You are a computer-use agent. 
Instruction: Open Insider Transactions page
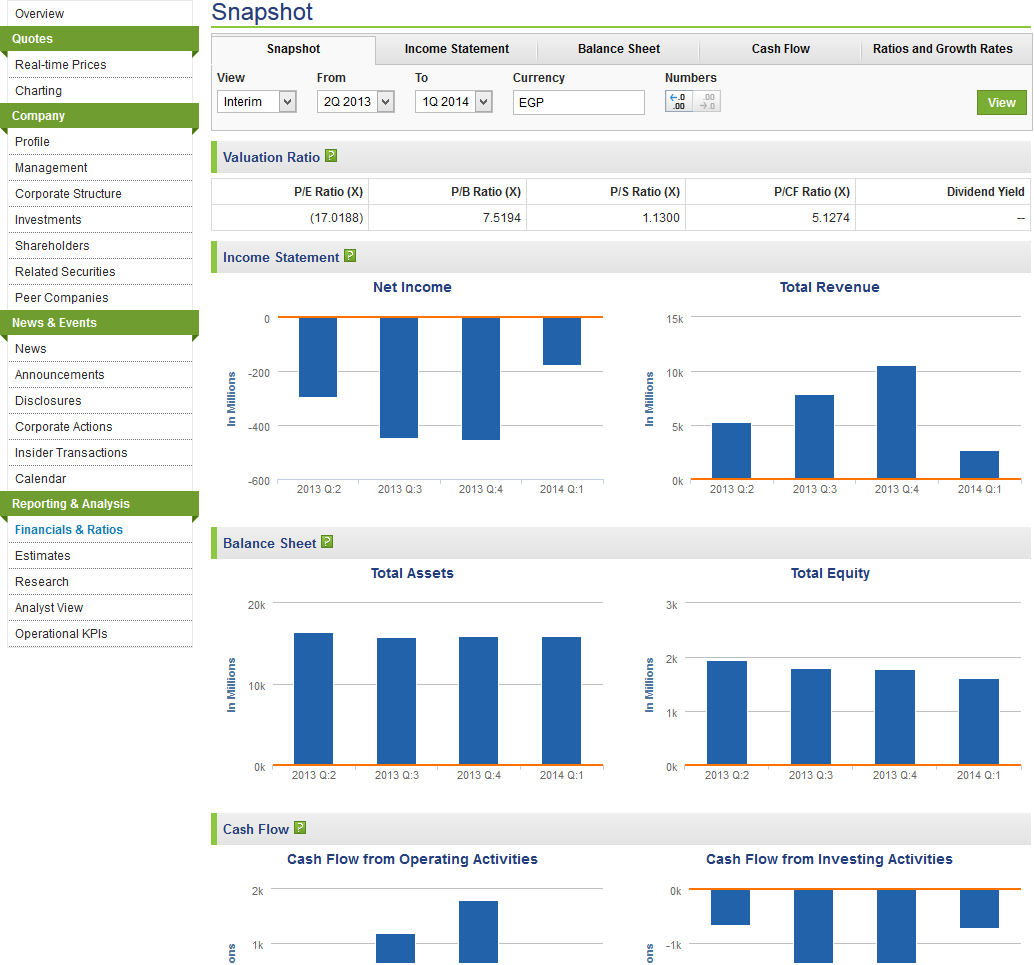71,452
